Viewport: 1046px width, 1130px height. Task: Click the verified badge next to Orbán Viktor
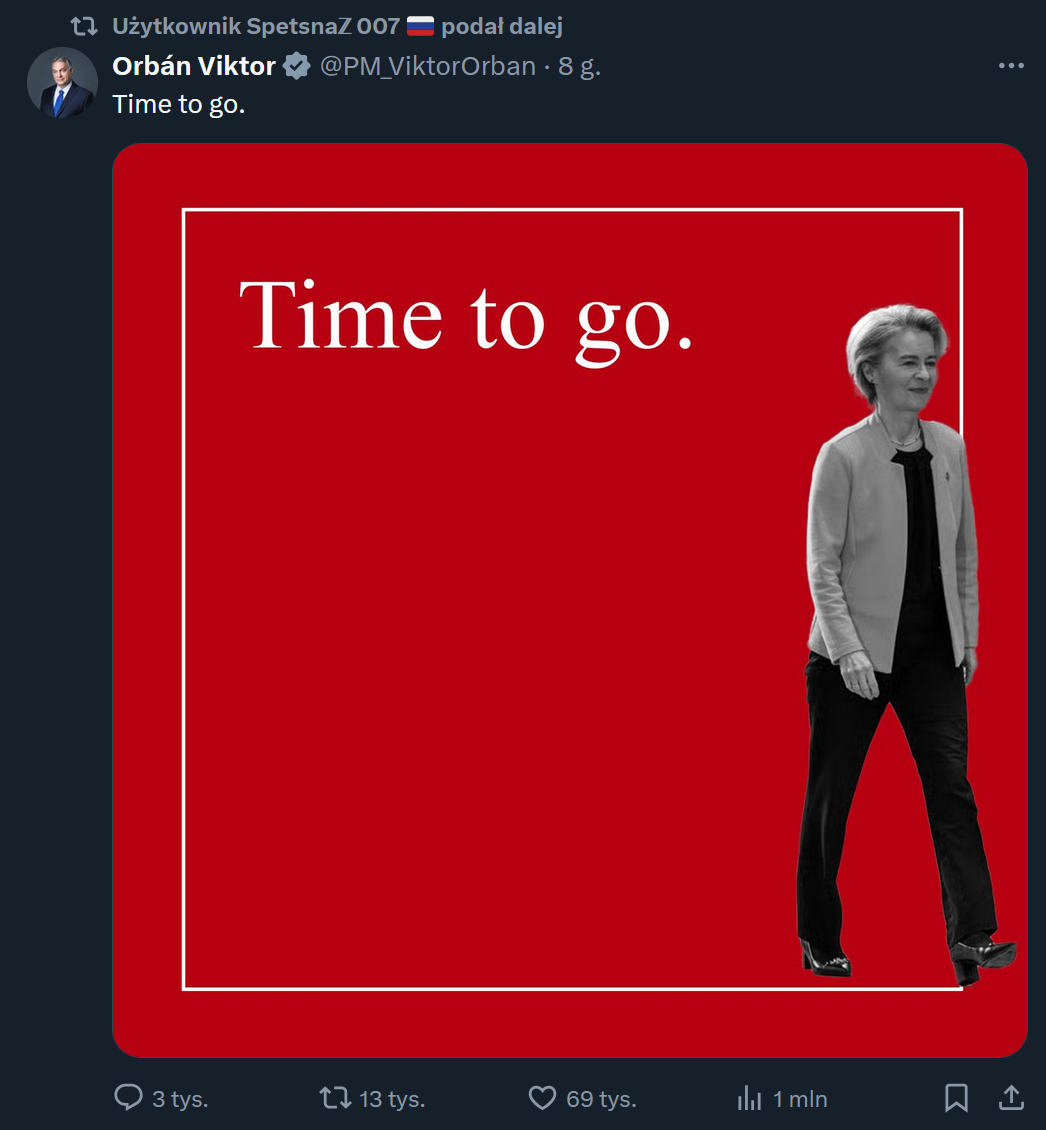click(296, 67)
